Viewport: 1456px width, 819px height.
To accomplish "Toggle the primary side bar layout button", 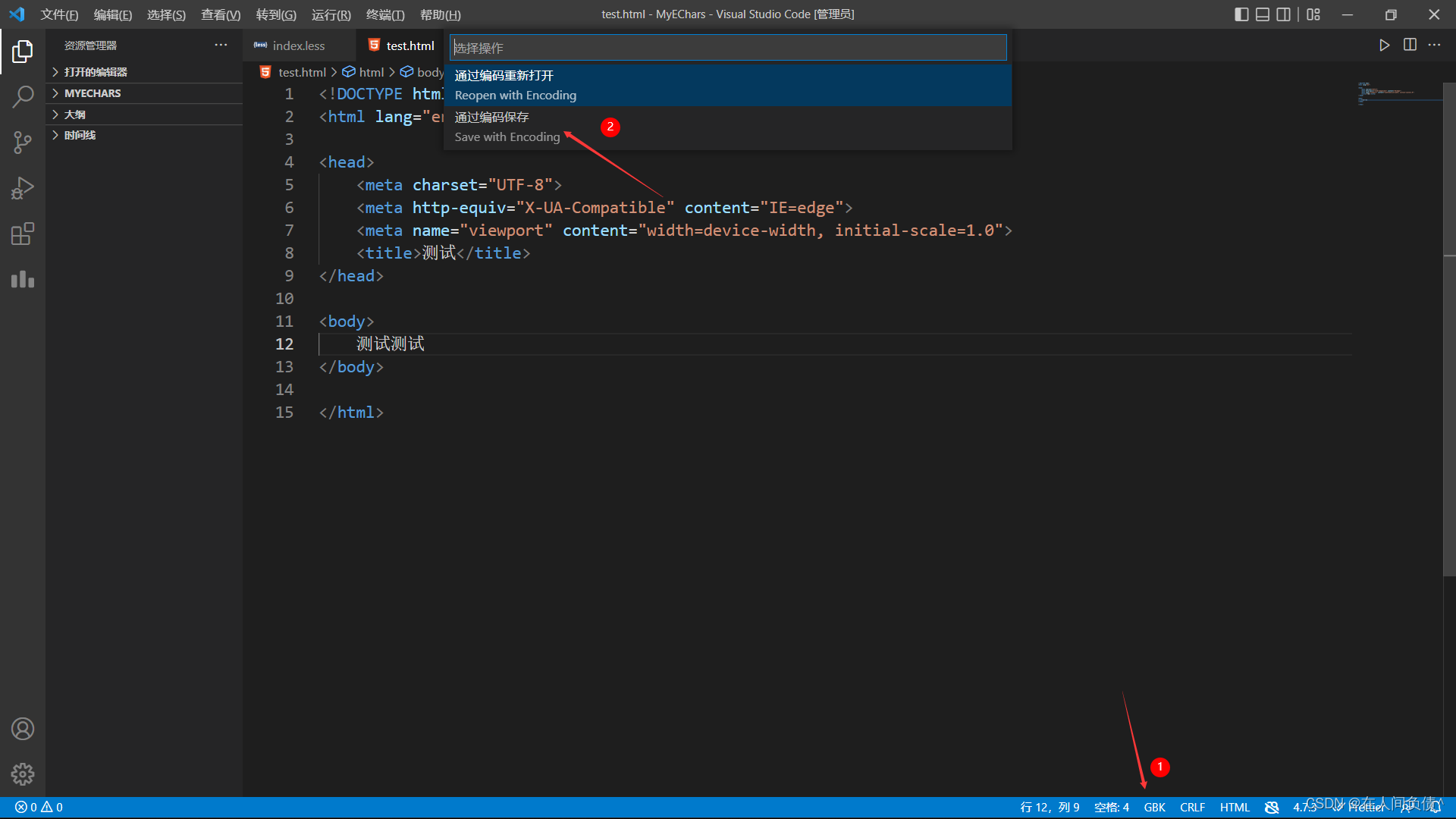I will click(1241, 14).
